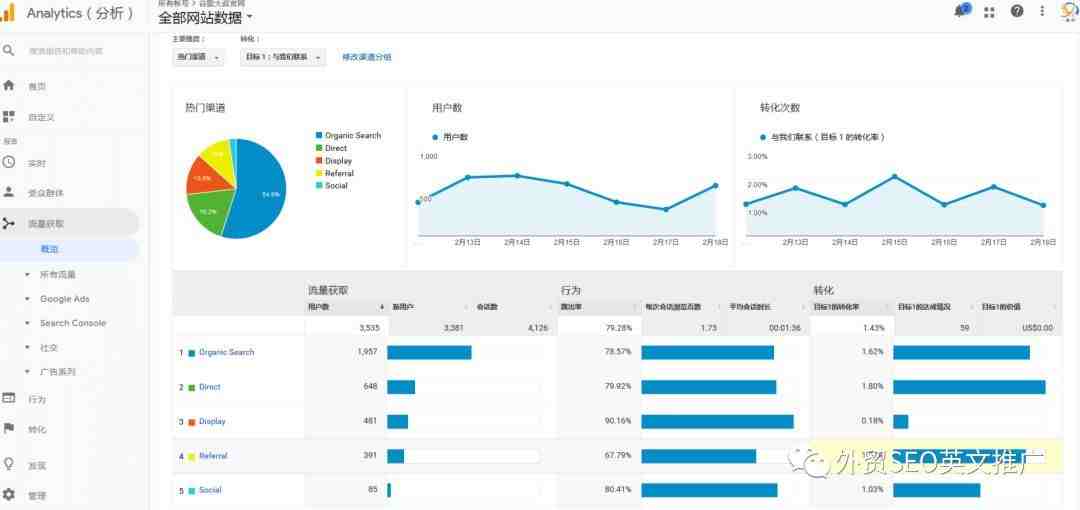
Task: Click Social conversion rate 1.03%
Action: 873,490
